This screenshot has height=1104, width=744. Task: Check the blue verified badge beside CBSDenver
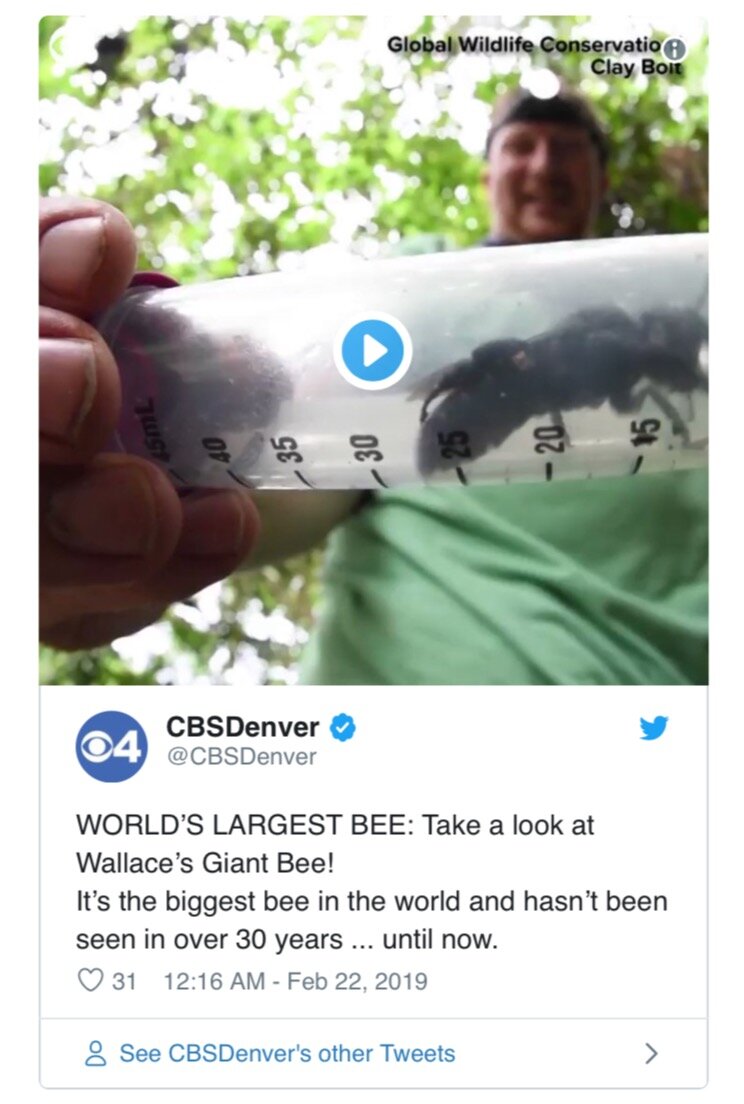(342, 727)
